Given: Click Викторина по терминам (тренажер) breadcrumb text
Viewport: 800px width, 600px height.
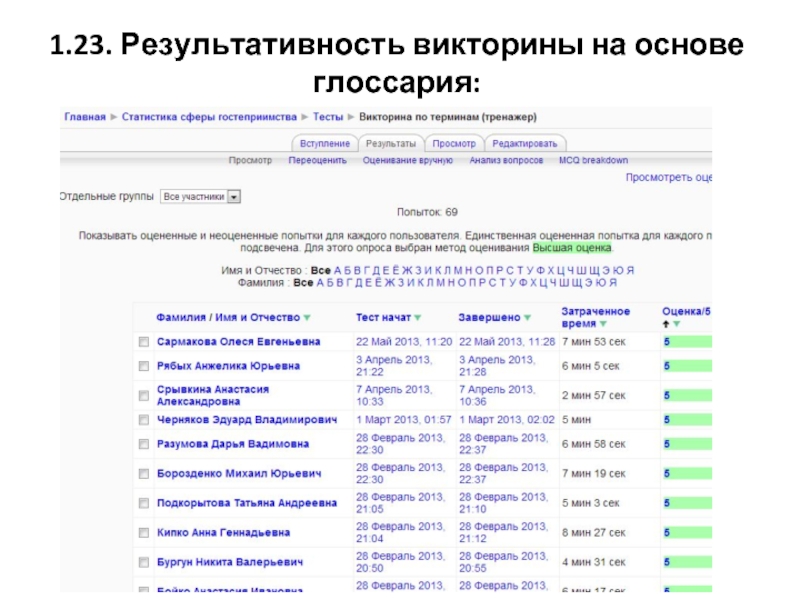Looking at the screenshot, I should click(448, 117).
